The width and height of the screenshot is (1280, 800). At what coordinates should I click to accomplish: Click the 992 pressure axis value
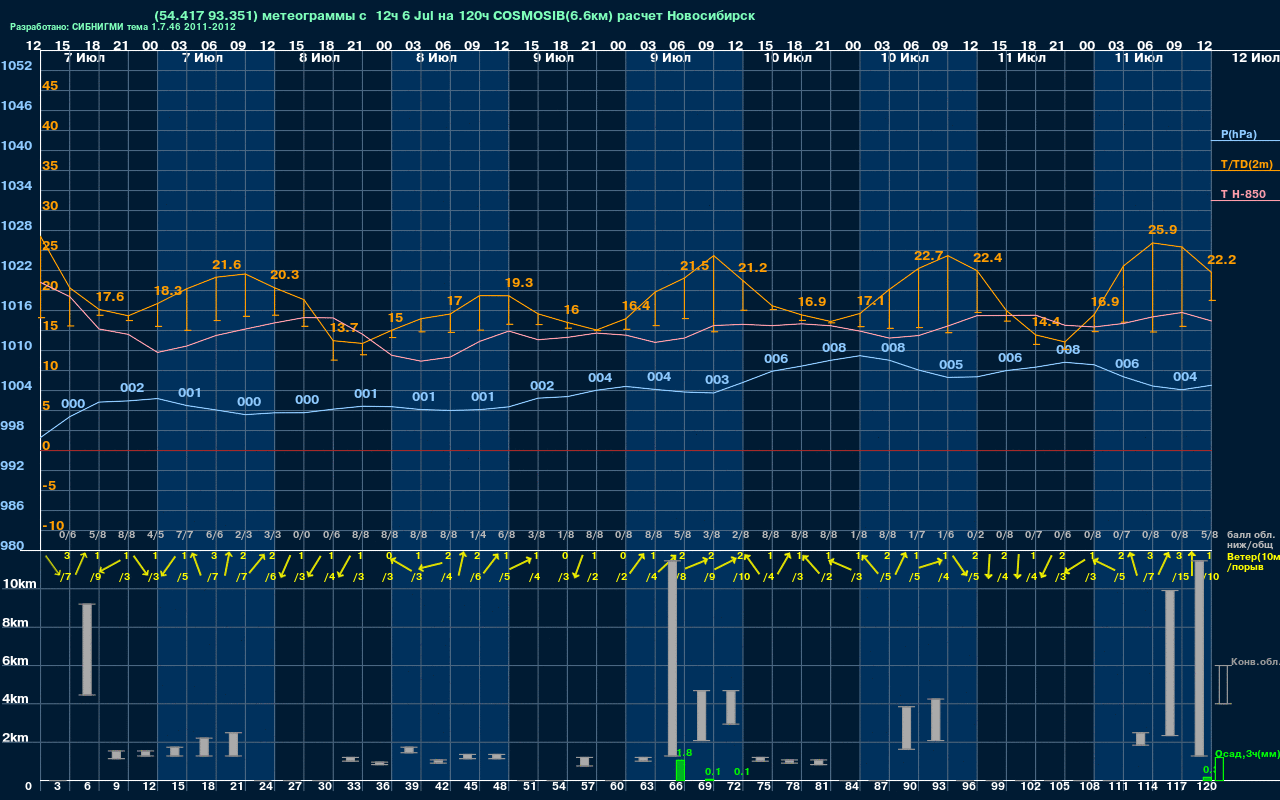tap(12, 466)
